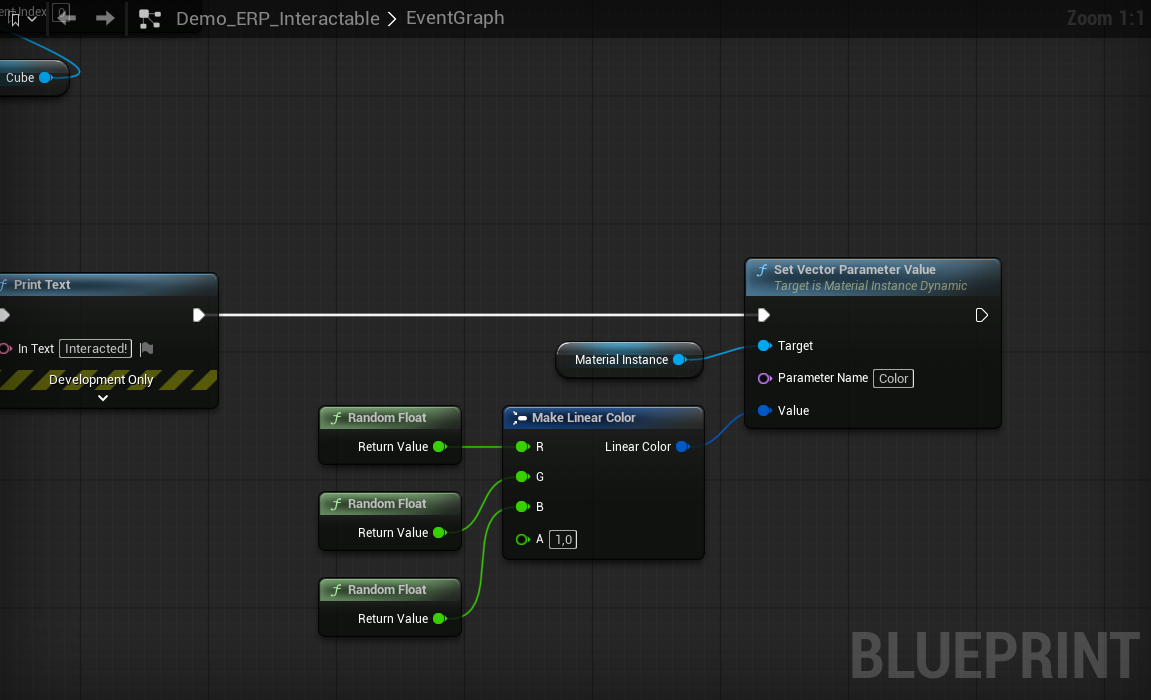Select the Material Instance variable node

click(629, 360)
